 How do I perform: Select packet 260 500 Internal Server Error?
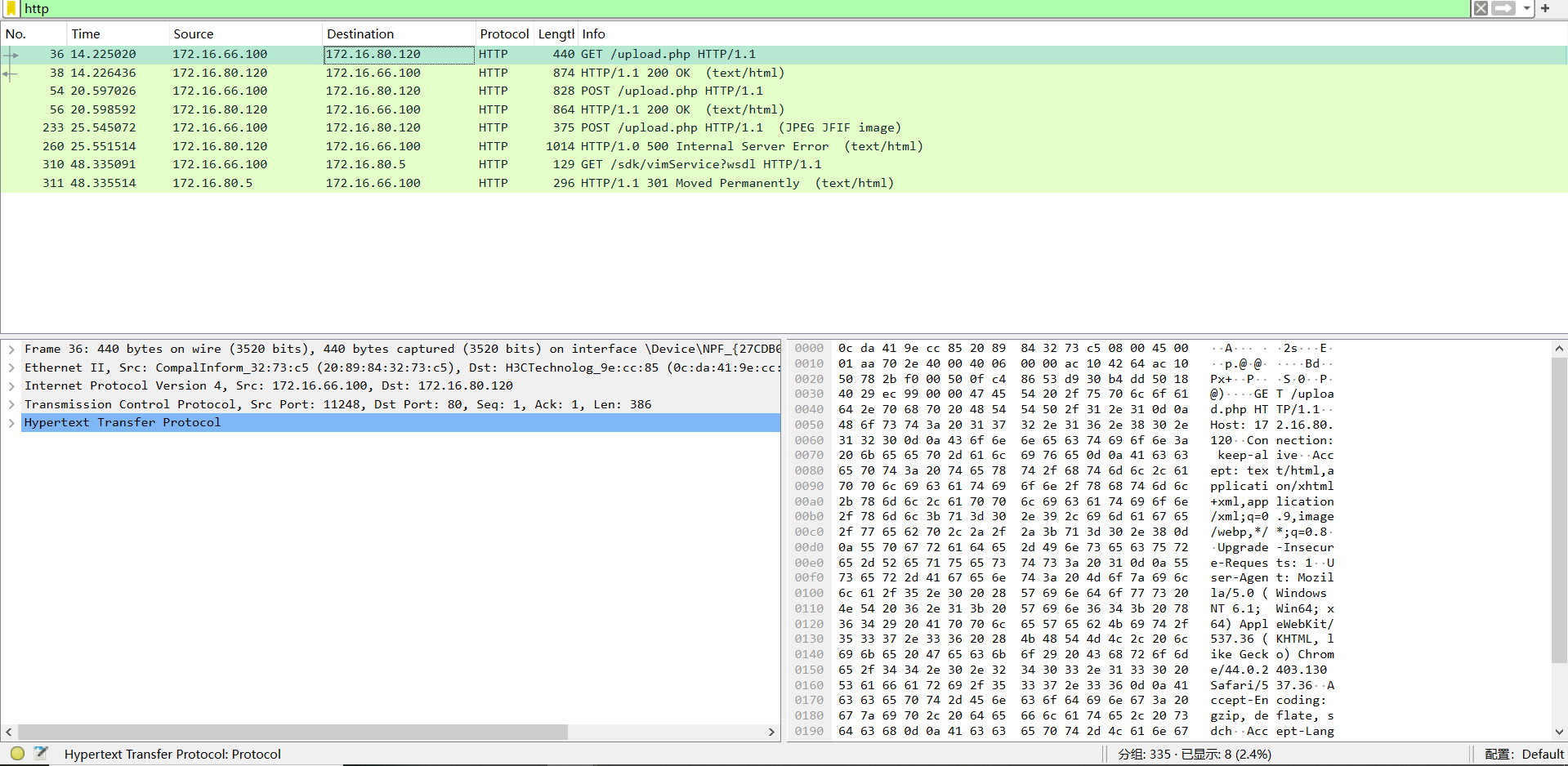tap(784, 146)
